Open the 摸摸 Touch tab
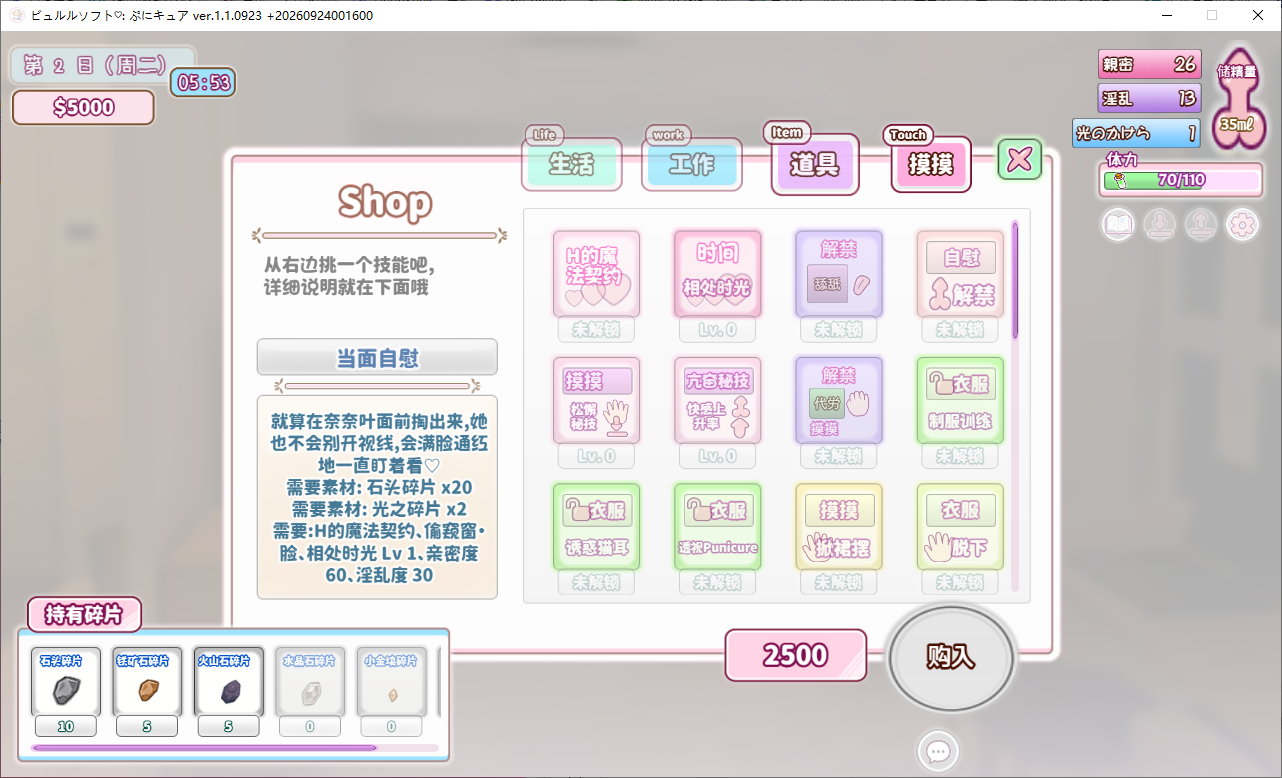Viewport: 1282px width, 778px height. 931,165
